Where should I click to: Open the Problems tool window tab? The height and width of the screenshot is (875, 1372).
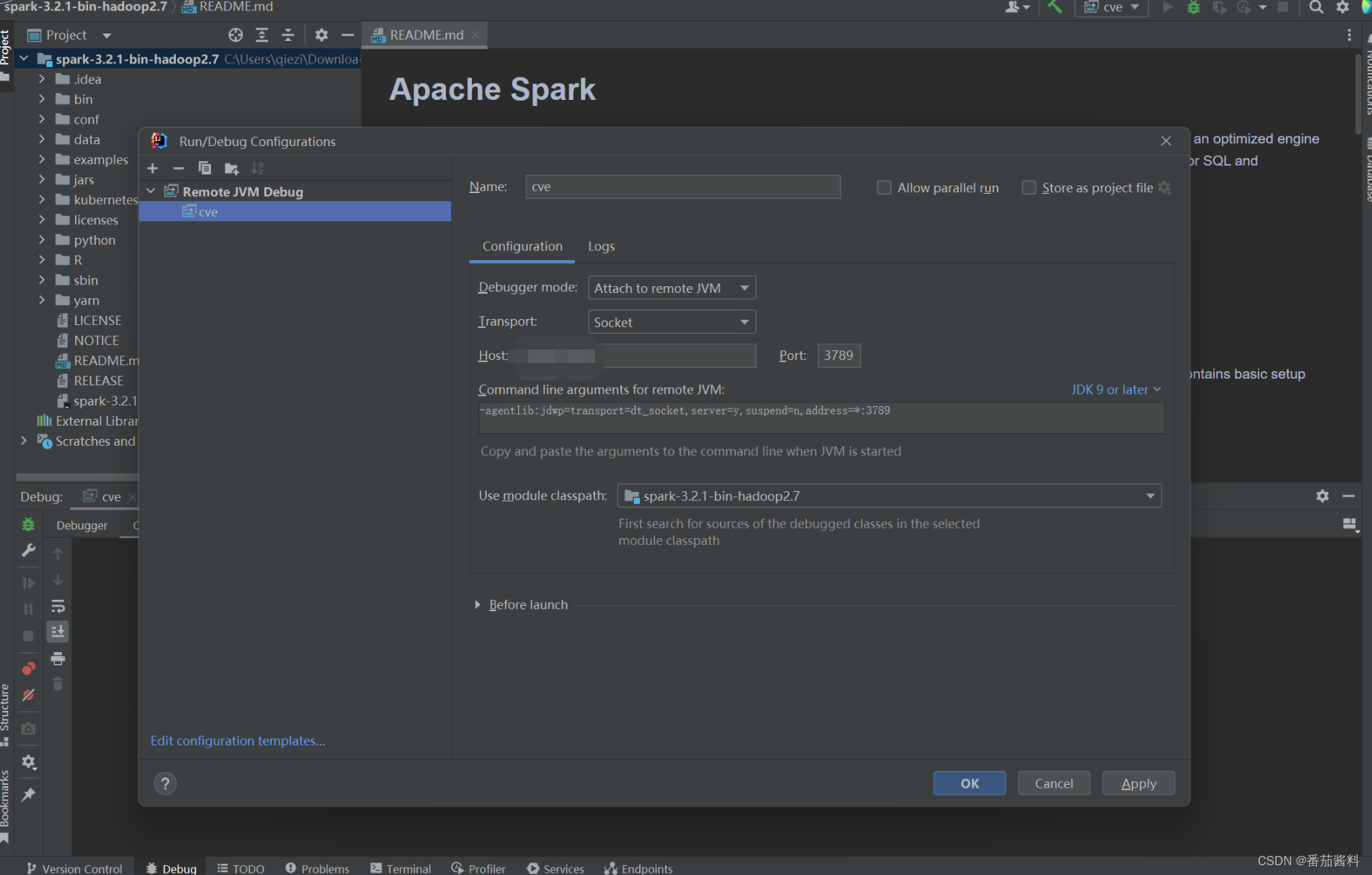[317, 868]
